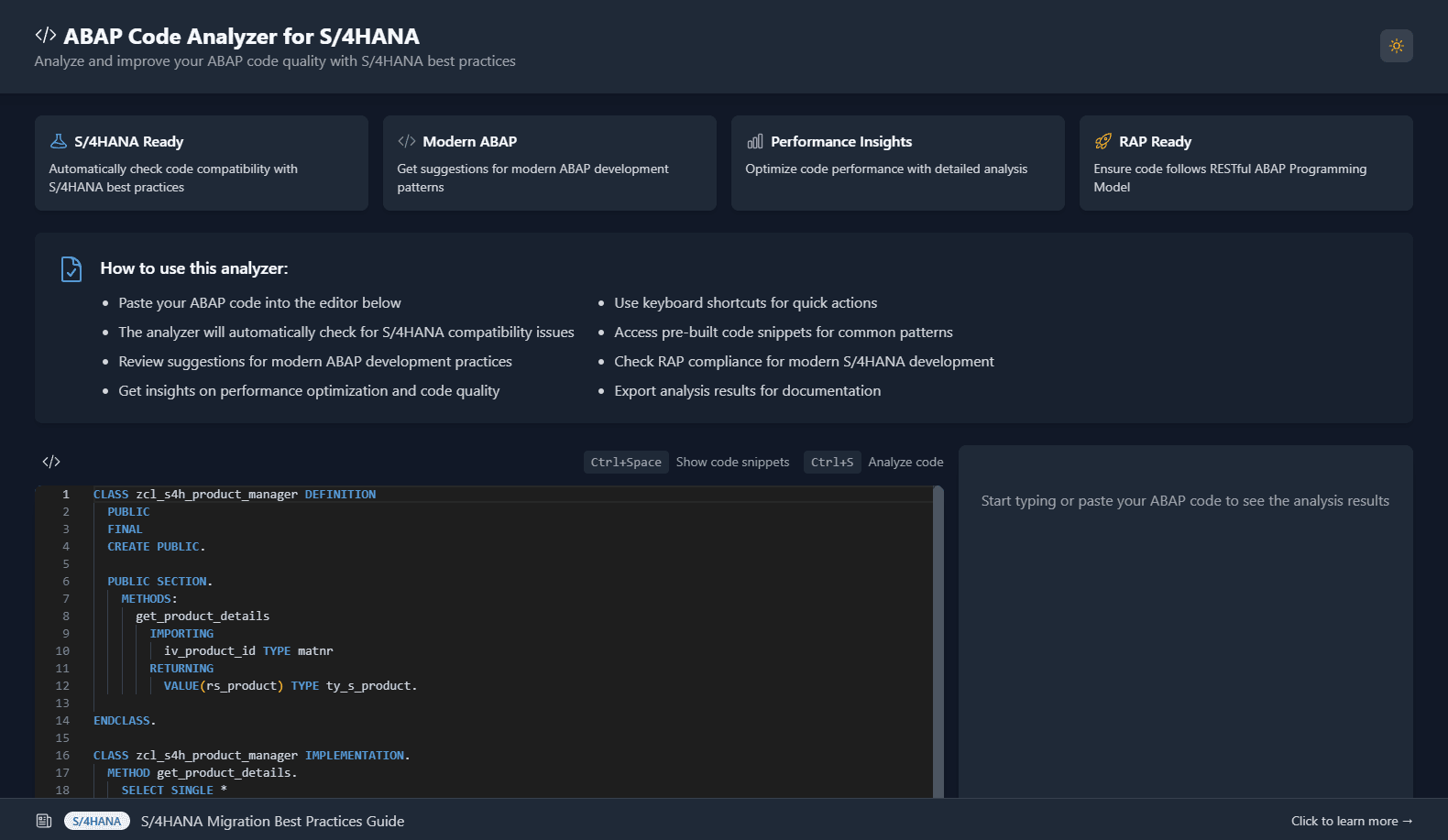Open Modern ABAP feature card
The width and height of the screenshot is (1448, 840).
[x=550, y=163]
